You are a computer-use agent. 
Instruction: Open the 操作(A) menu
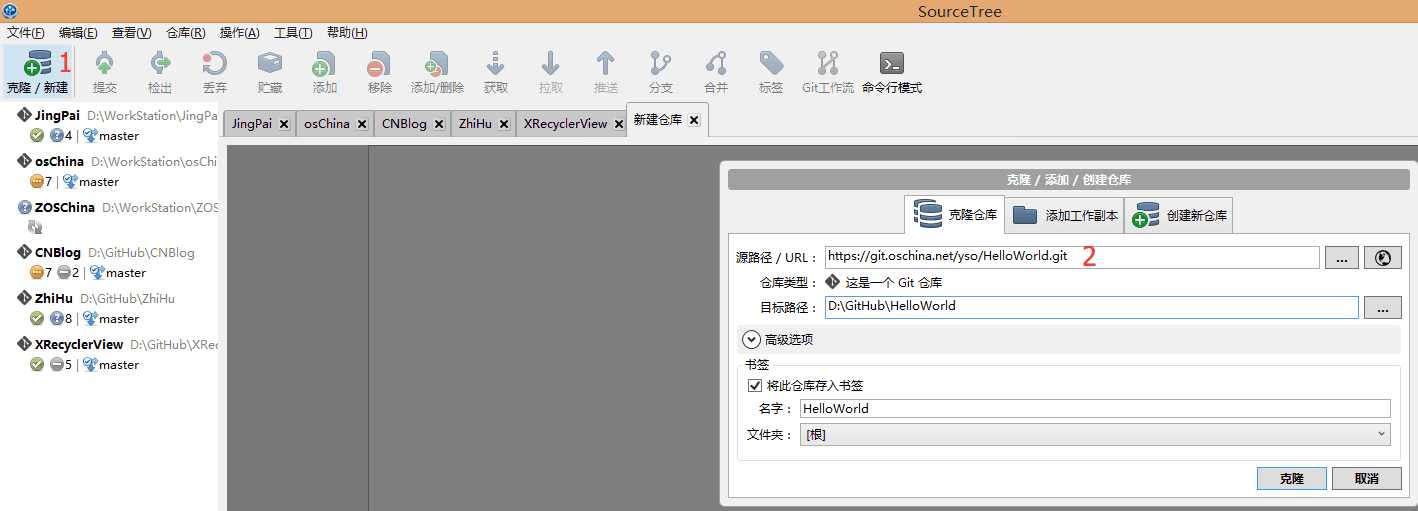[239, 33]
